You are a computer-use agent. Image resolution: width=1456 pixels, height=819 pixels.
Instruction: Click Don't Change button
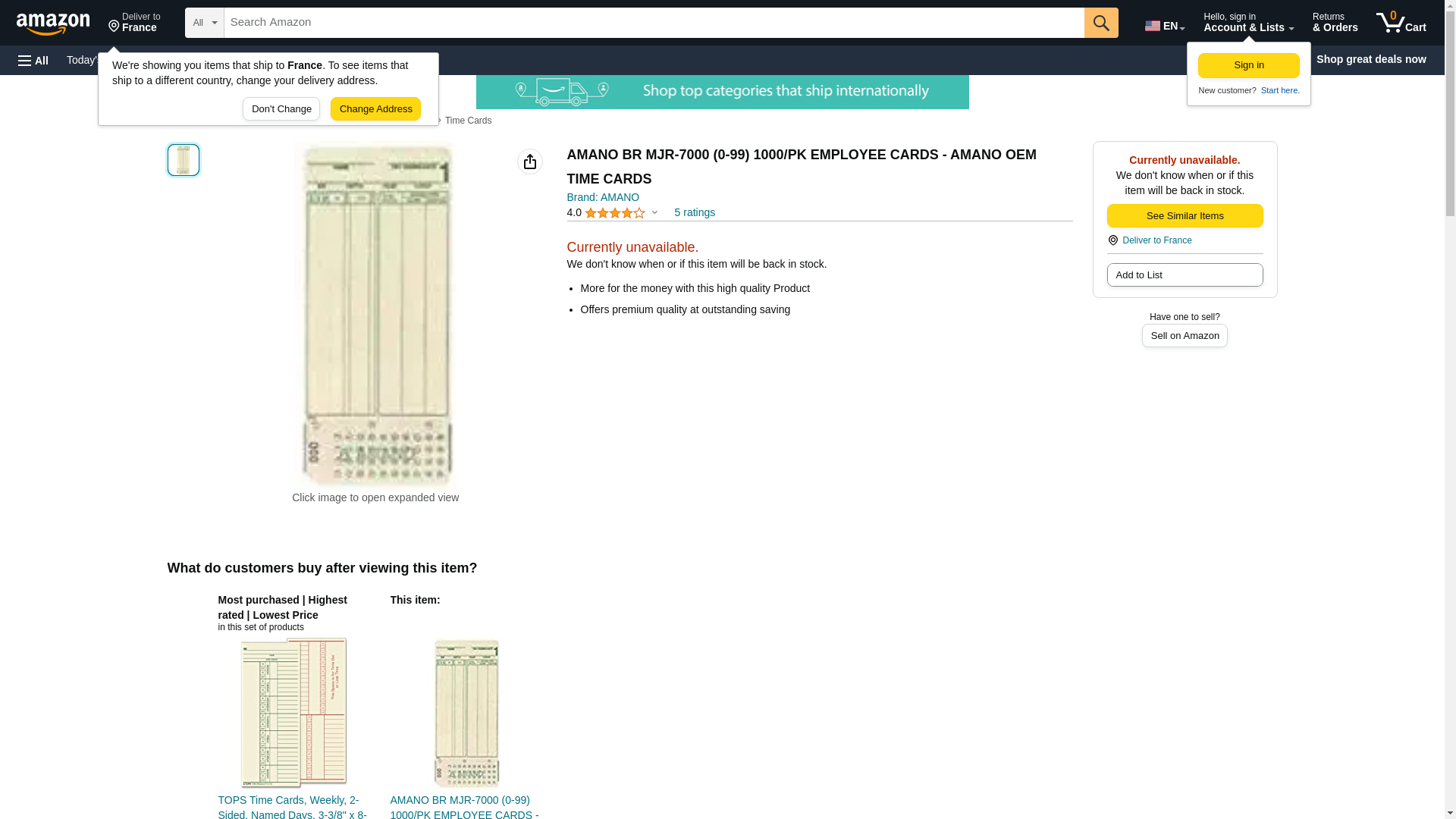(281, 109)
